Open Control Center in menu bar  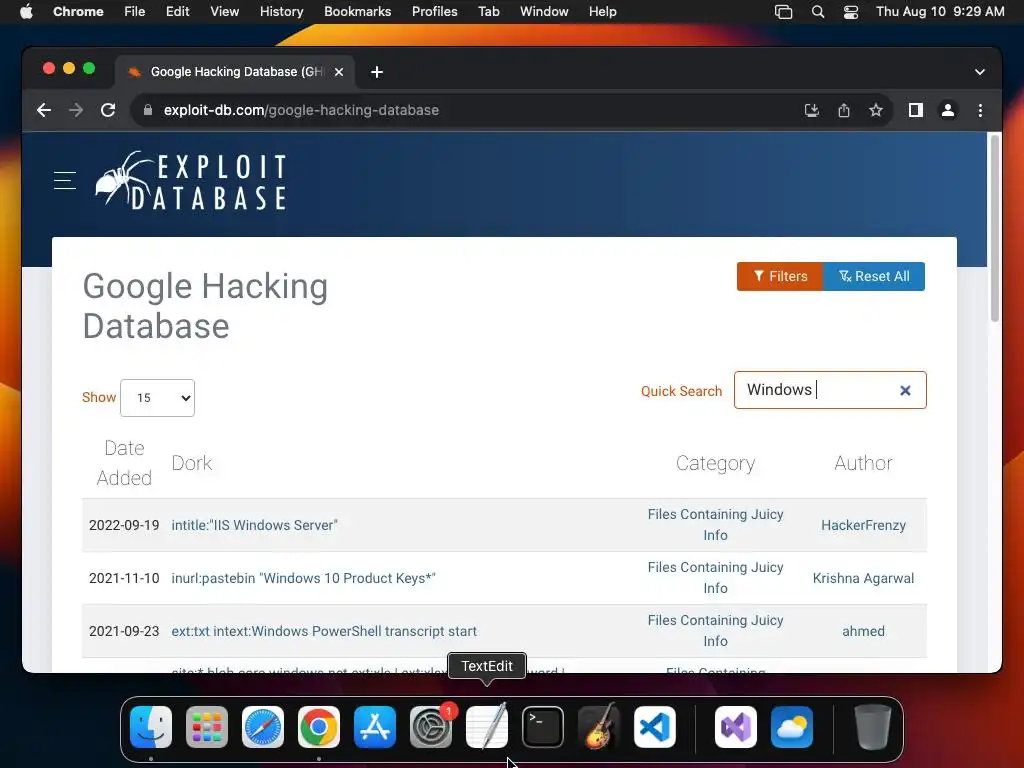pyautogui.click(x=851, y=12)
